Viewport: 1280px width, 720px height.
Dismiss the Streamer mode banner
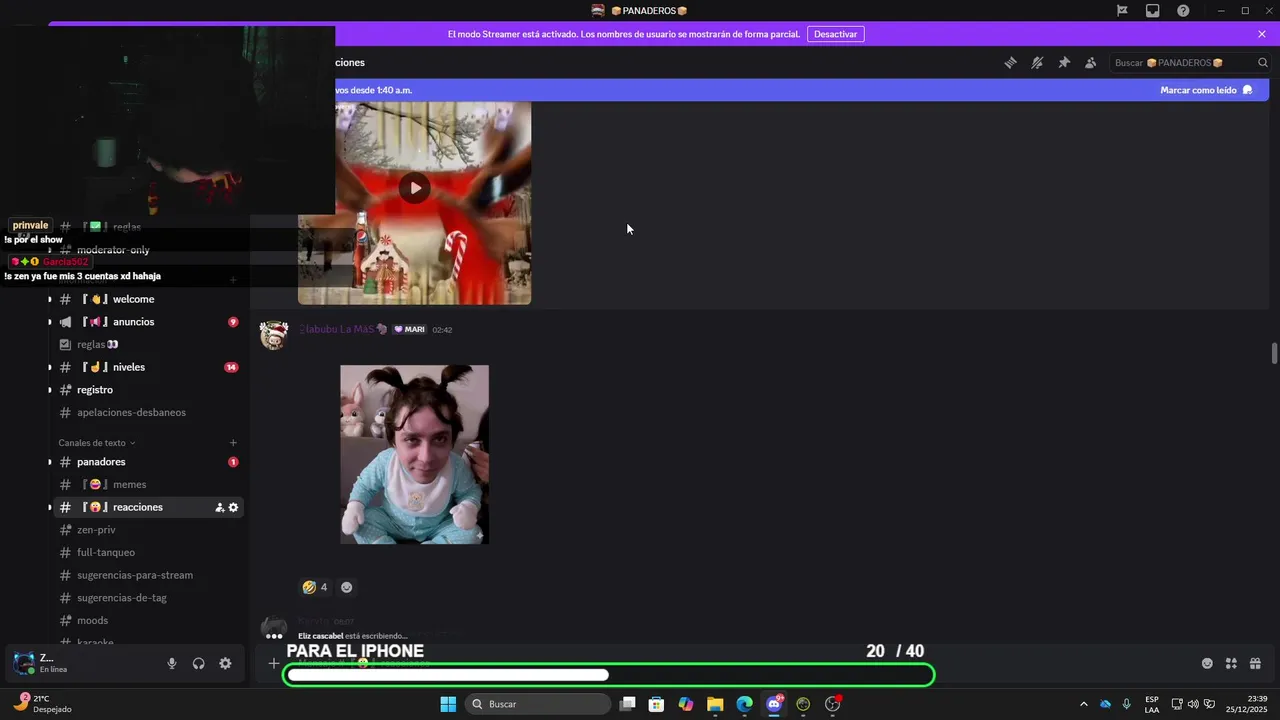point(1262,34)
